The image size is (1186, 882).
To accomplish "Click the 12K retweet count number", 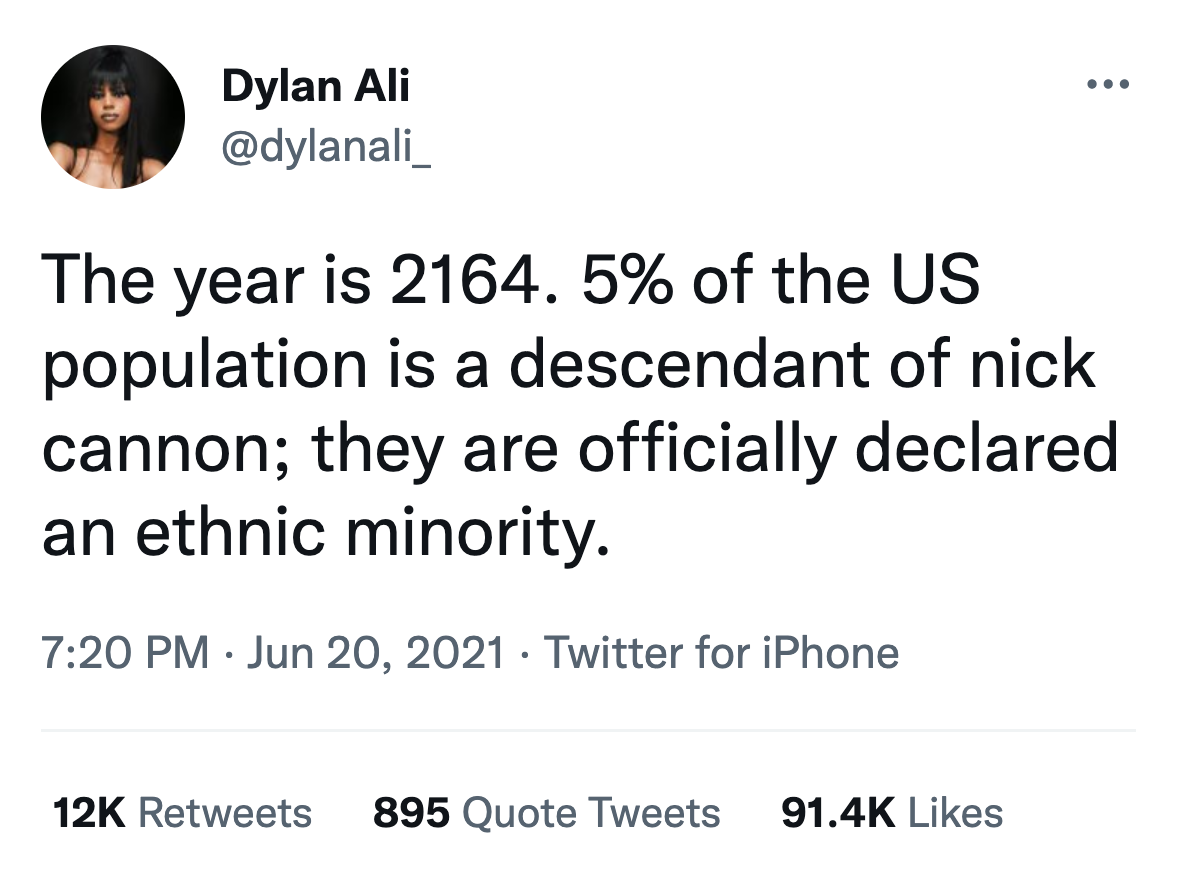I will click(88, 812).
